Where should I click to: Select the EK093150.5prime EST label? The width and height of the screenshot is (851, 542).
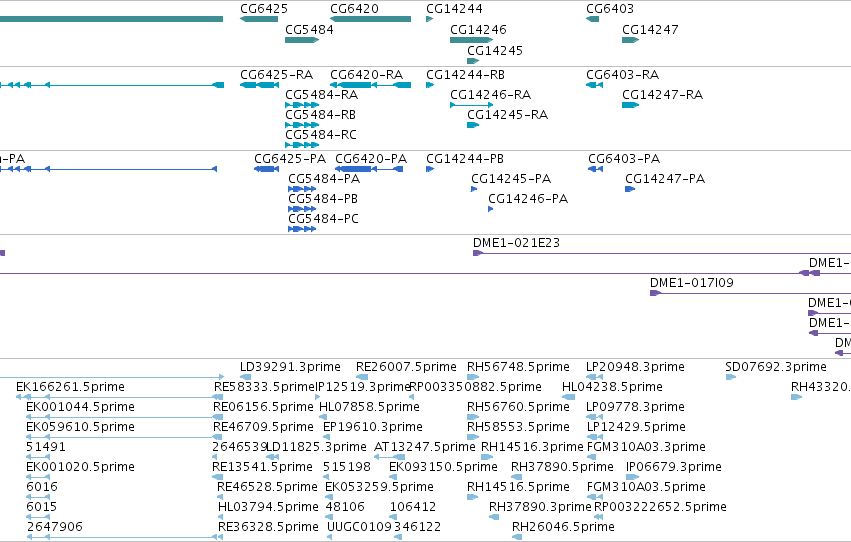click(x=443, y=468)
